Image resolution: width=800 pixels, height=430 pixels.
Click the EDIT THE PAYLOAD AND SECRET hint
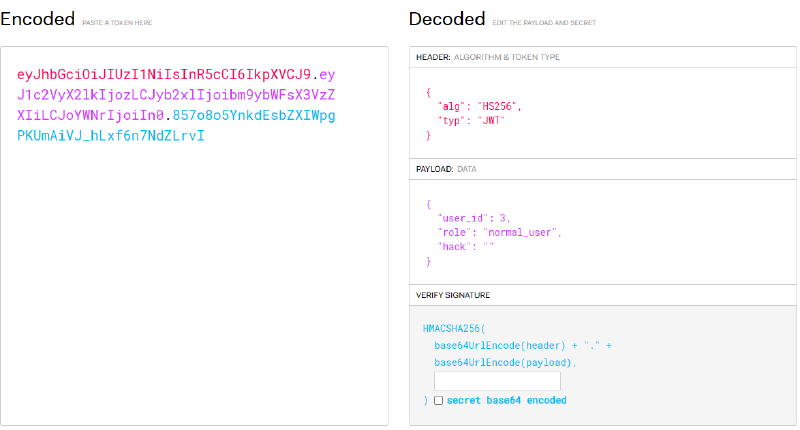pos(544,23)
